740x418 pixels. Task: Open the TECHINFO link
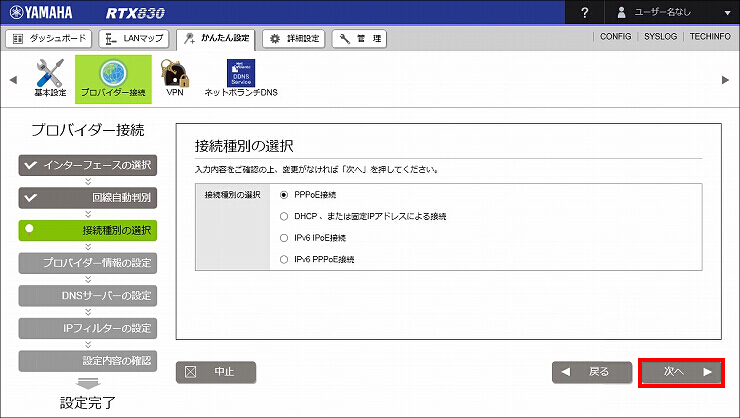coord(710,36)
